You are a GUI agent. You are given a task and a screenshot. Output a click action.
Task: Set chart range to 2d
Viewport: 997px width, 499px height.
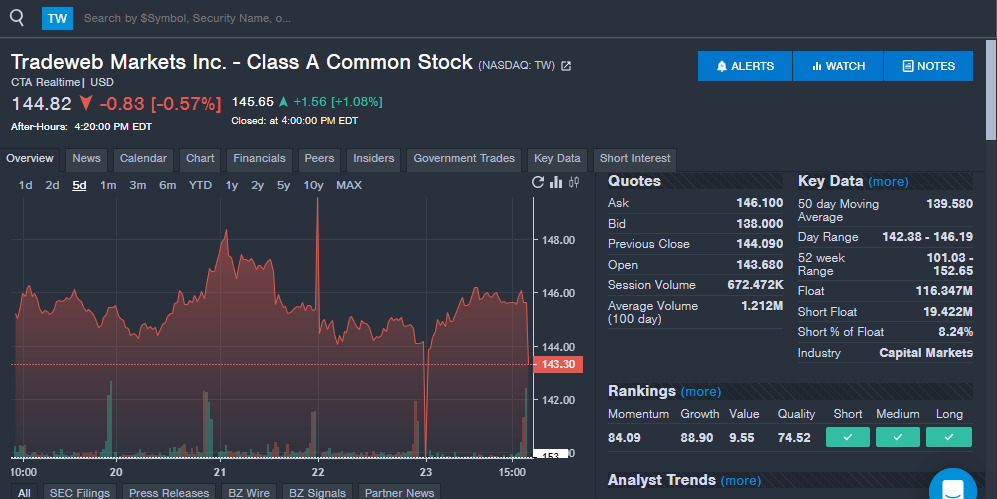[x=52, y=186]
